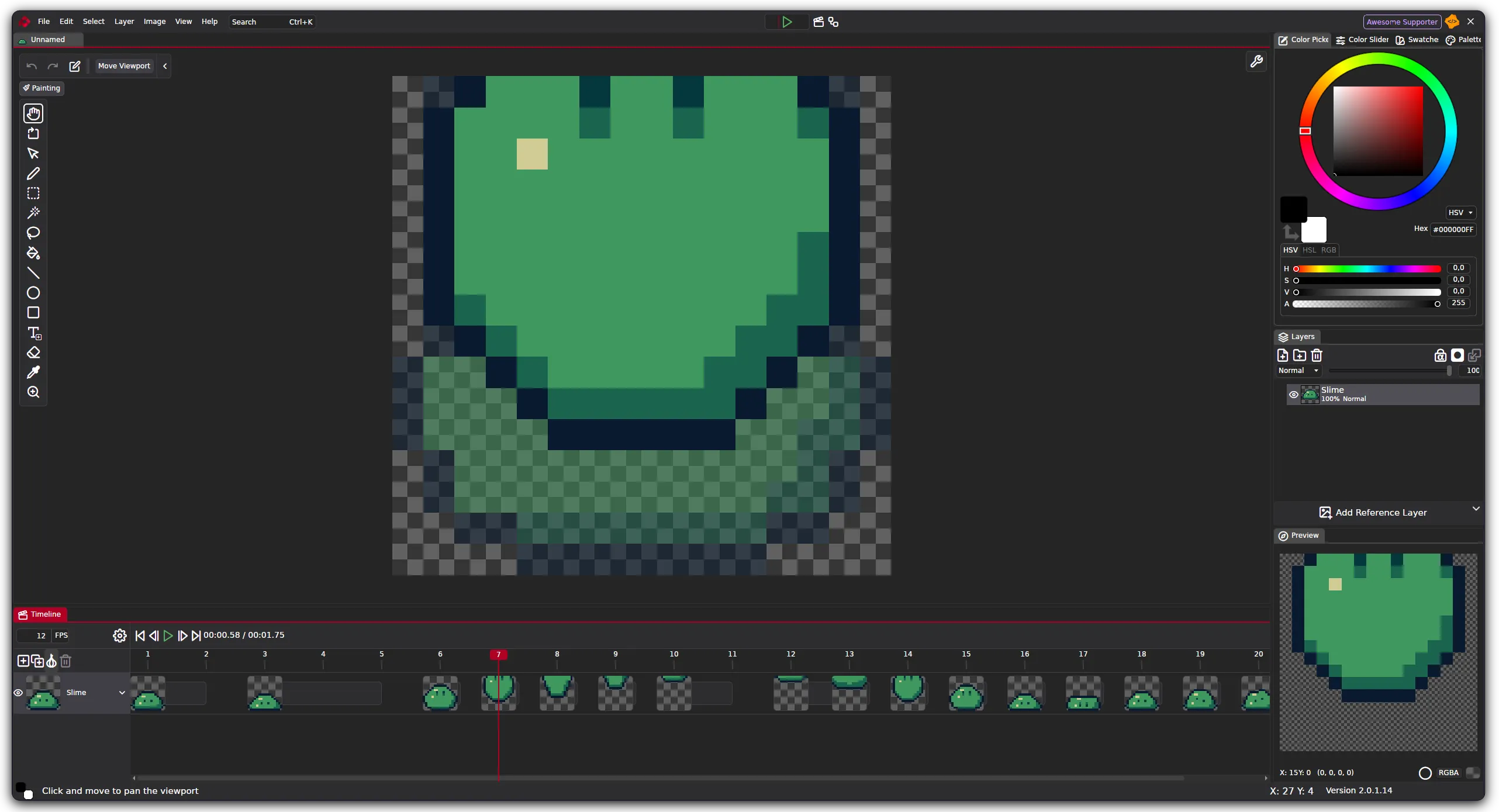Toggle lock transparency for the layer
The width and height of the screenshot is (1499, 812).
coord(1441,355)
